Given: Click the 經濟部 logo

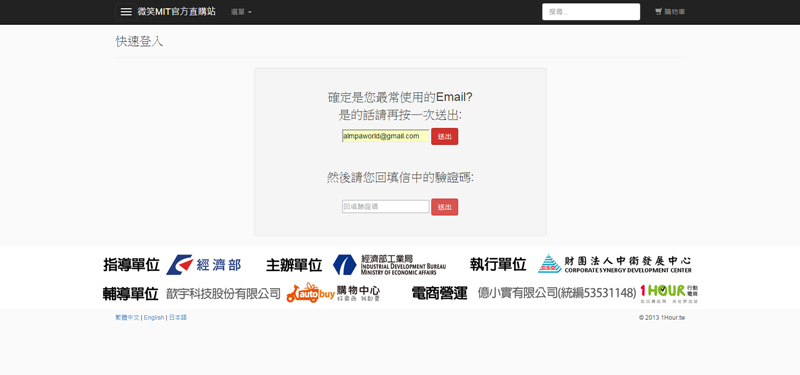Looking at the screenshot, I should point(204,265).
